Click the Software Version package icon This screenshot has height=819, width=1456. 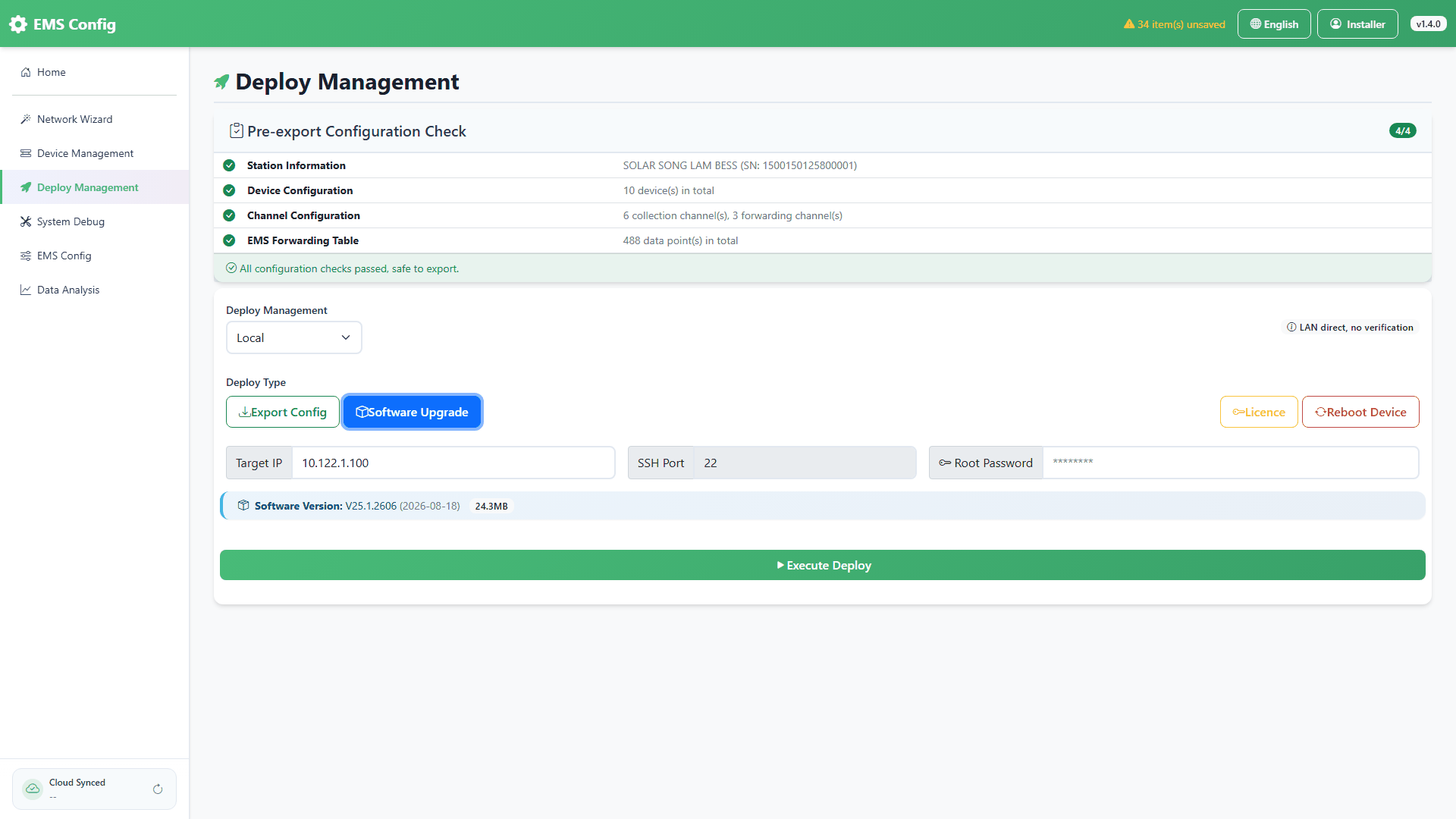(x=243, y=506)
